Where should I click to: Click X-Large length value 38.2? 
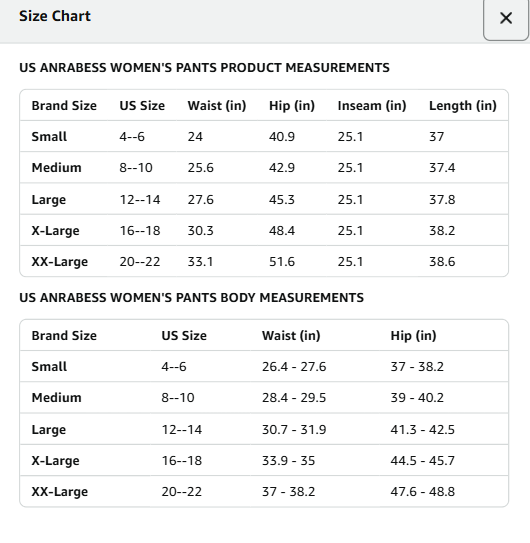pyautogui.click(x=442, y=231)
